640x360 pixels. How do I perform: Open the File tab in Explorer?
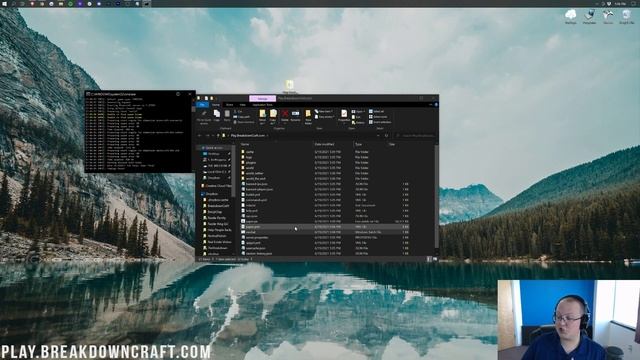pos(202,105)
